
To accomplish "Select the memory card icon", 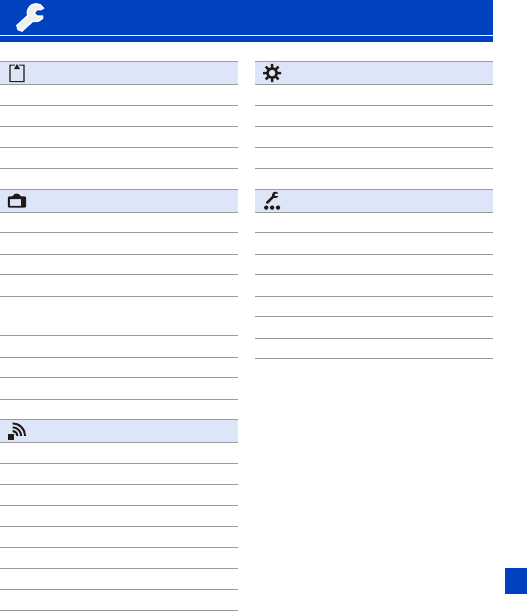I will (x=17, y=73).
